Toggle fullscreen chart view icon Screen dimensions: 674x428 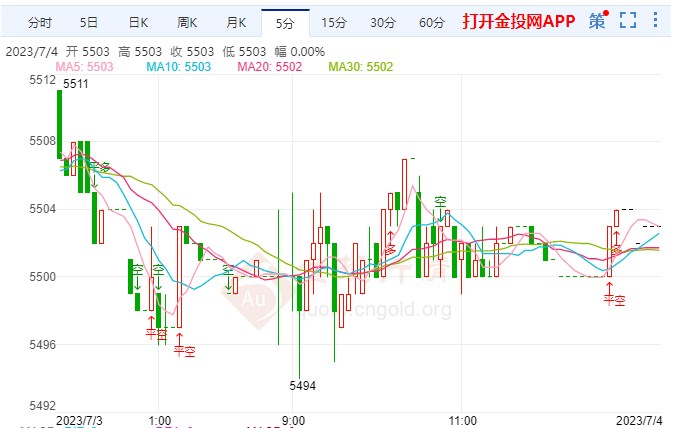coord(628,20)
